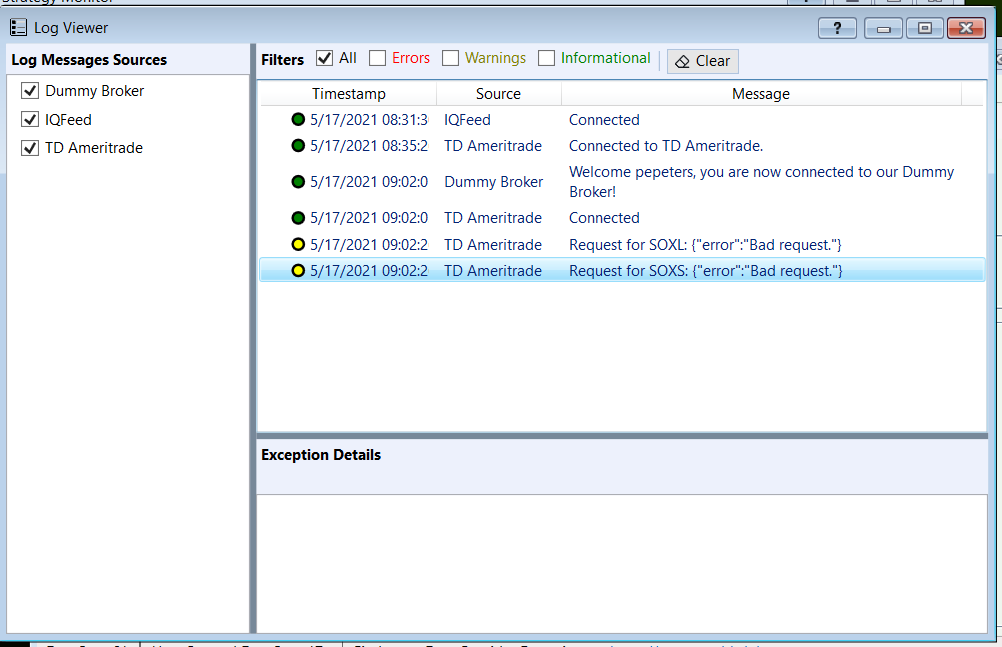
Task: Enable the Errors filter checkbox
Action: click(378, 58)
